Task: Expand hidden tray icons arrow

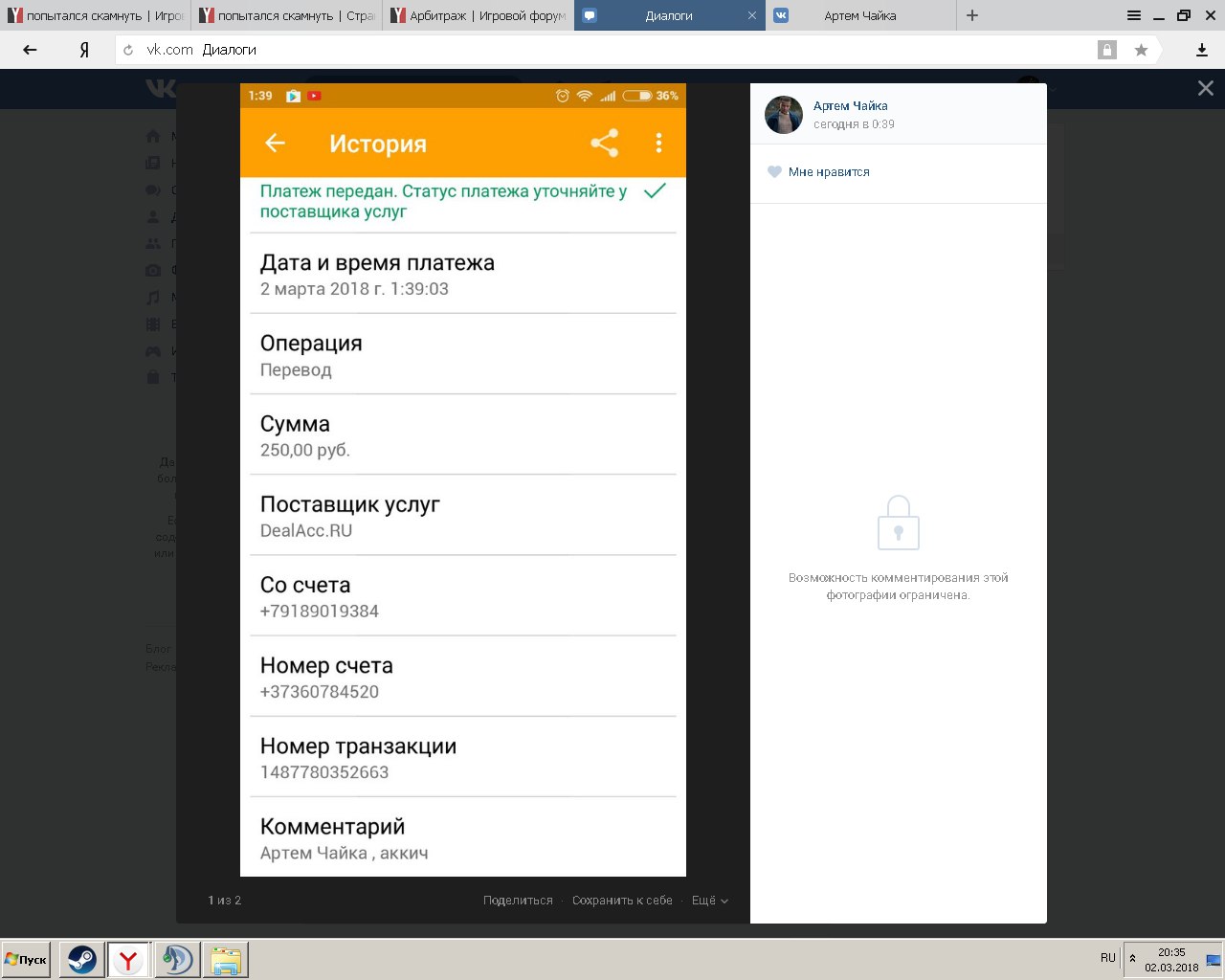Action: point(1133,958)
